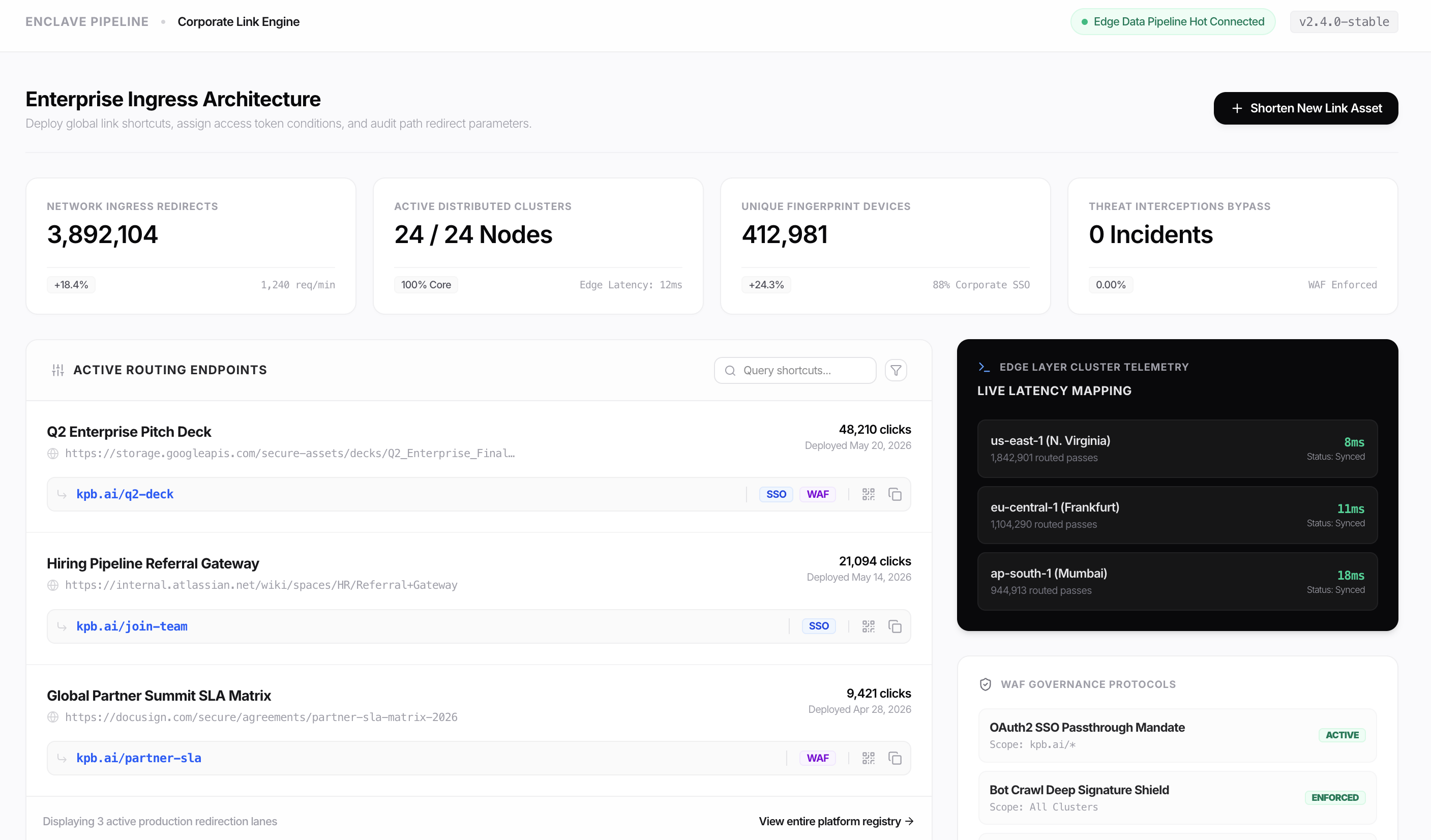The width and height of the screenshot is (1431, 840).
Task: Open the Threat Interceptions Bypass stat card
Action: point(1233,246)
